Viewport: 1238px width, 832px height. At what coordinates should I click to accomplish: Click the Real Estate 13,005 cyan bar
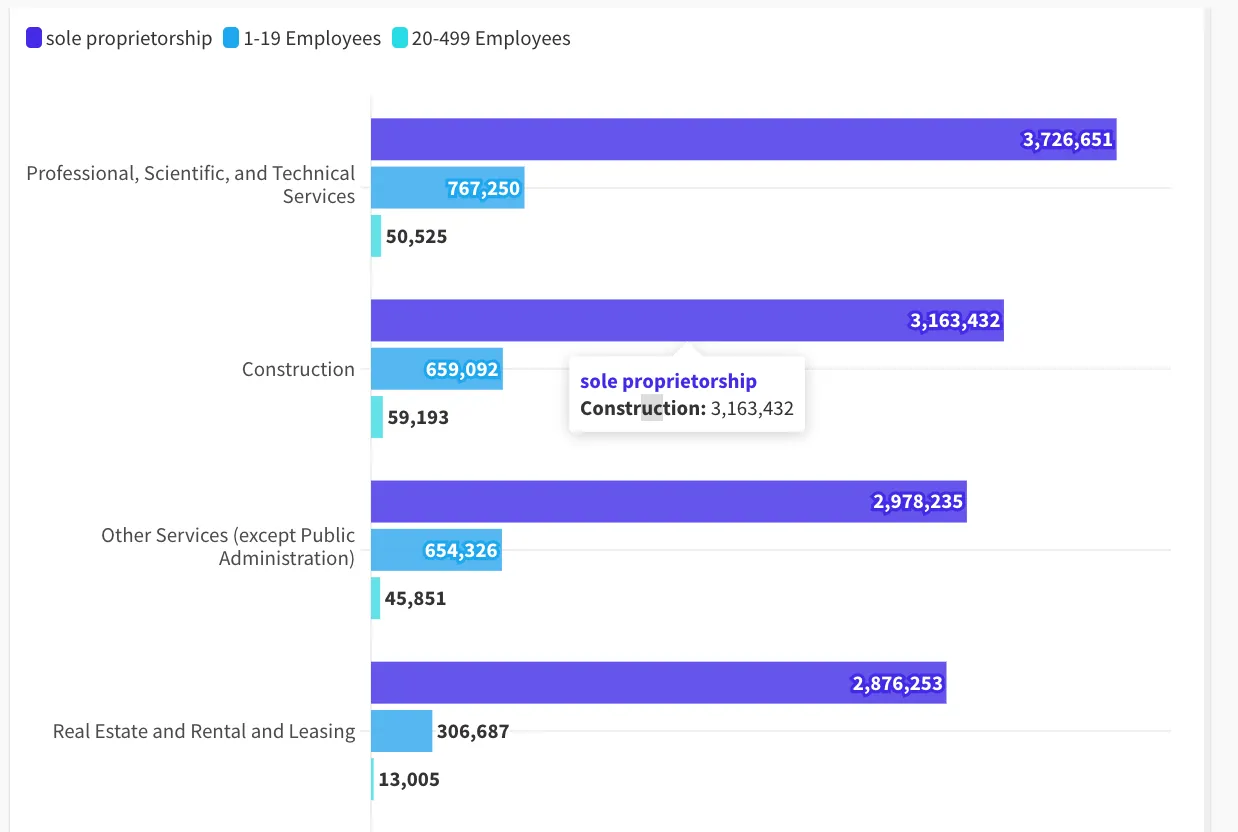click(372, 779)
